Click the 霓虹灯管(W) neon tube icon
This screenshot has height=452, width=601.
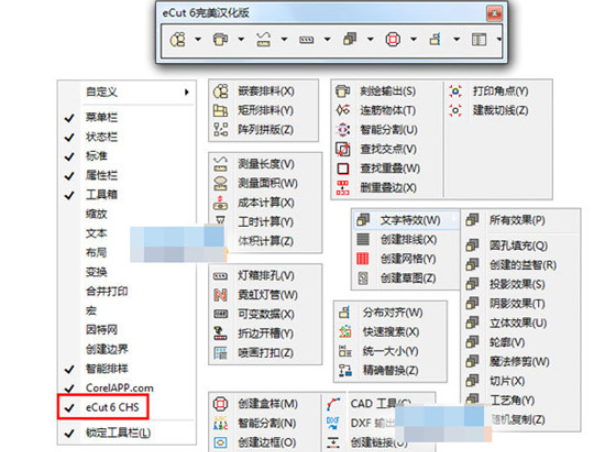pyautogui.click(x=220, y=295)
